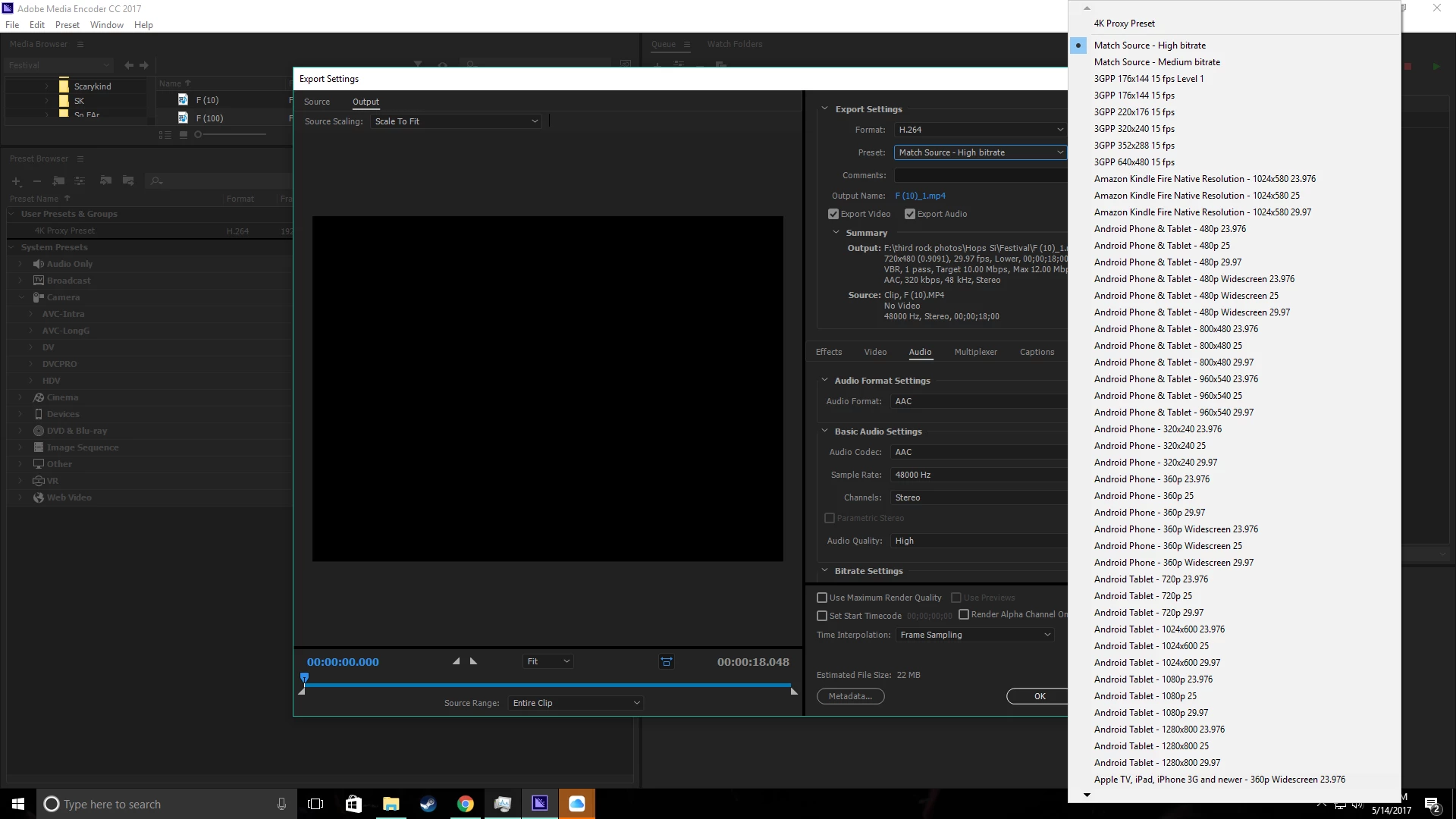
Task: Open the Source Scaling dropdown
Action: (x=456, y=121)
